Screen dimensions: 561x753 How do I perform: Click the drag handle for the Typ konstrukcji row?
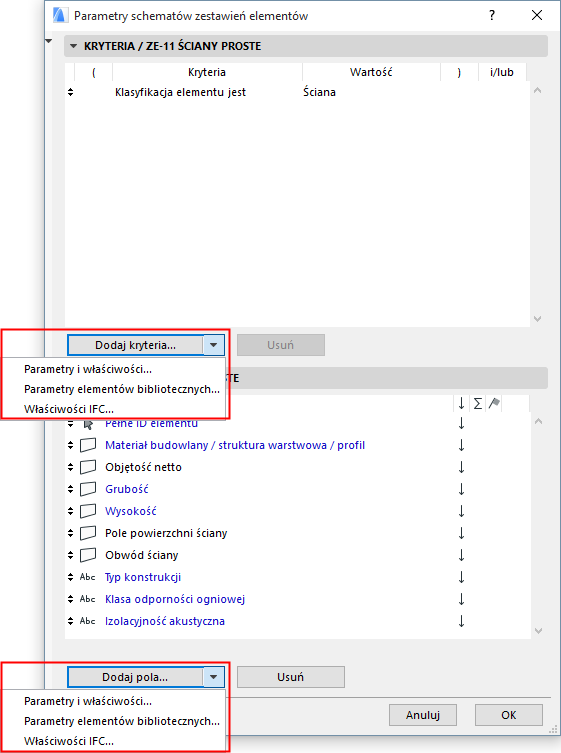point(71,577)
